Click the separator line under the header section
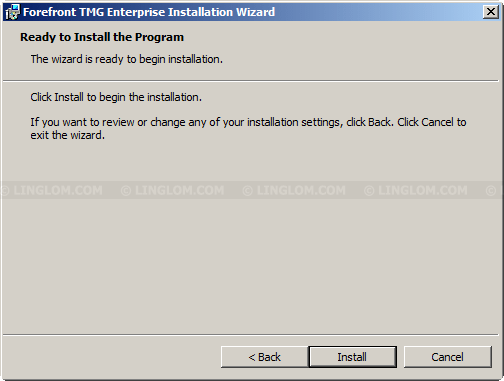Screen dimensions: 504x381 pos(251,81)
